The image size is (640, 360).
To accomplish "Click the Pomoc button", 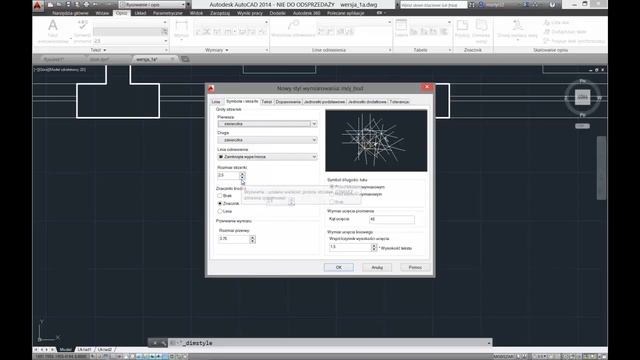I will click(415, 267).
